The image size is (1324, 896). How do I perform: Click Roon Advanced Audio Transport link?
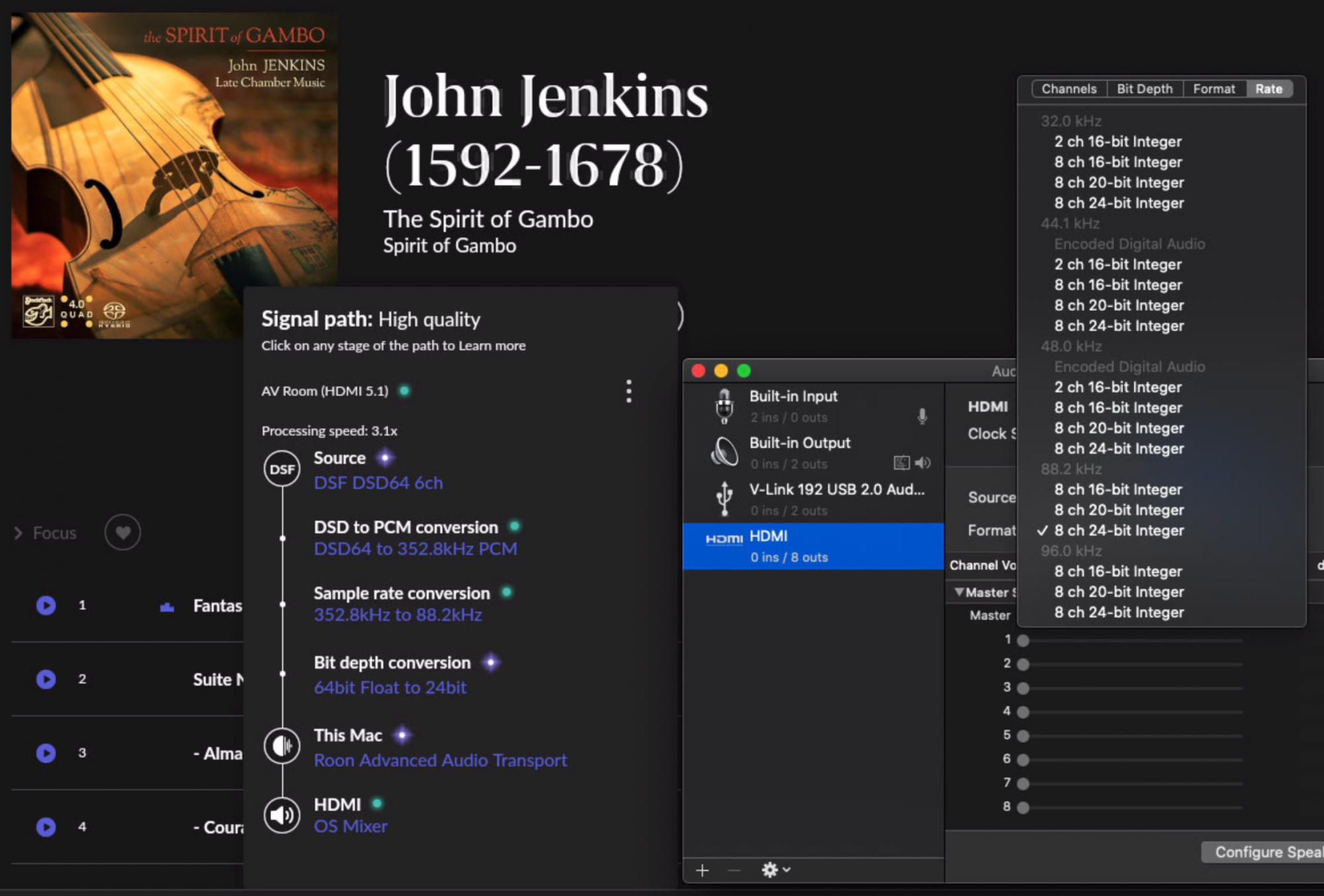pyautogui.click(x=440, y=760)
